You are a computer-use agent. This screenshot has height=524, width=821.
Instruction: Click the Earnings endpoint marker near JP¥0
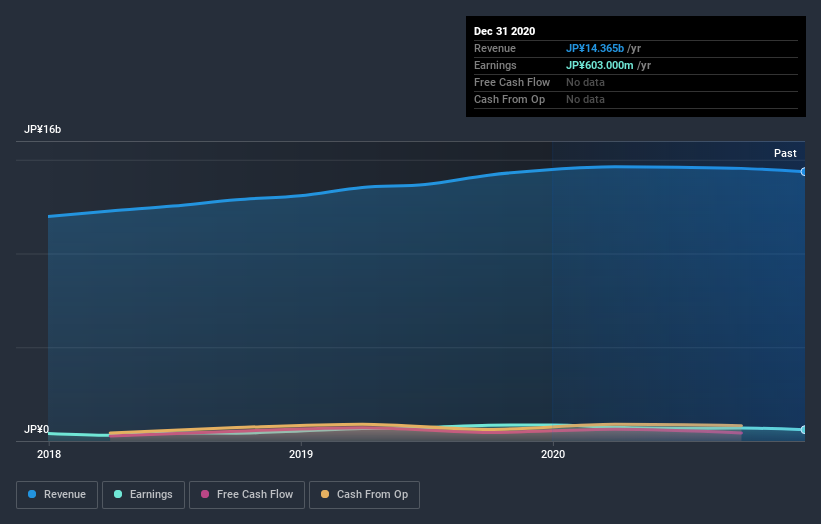(x=804, y=429)
